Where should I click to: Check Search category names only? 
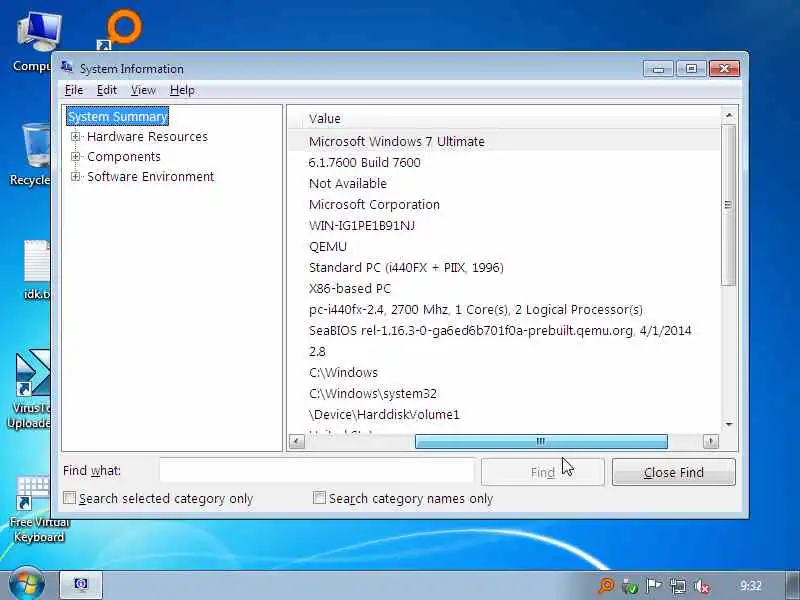(x=319, y=497)
